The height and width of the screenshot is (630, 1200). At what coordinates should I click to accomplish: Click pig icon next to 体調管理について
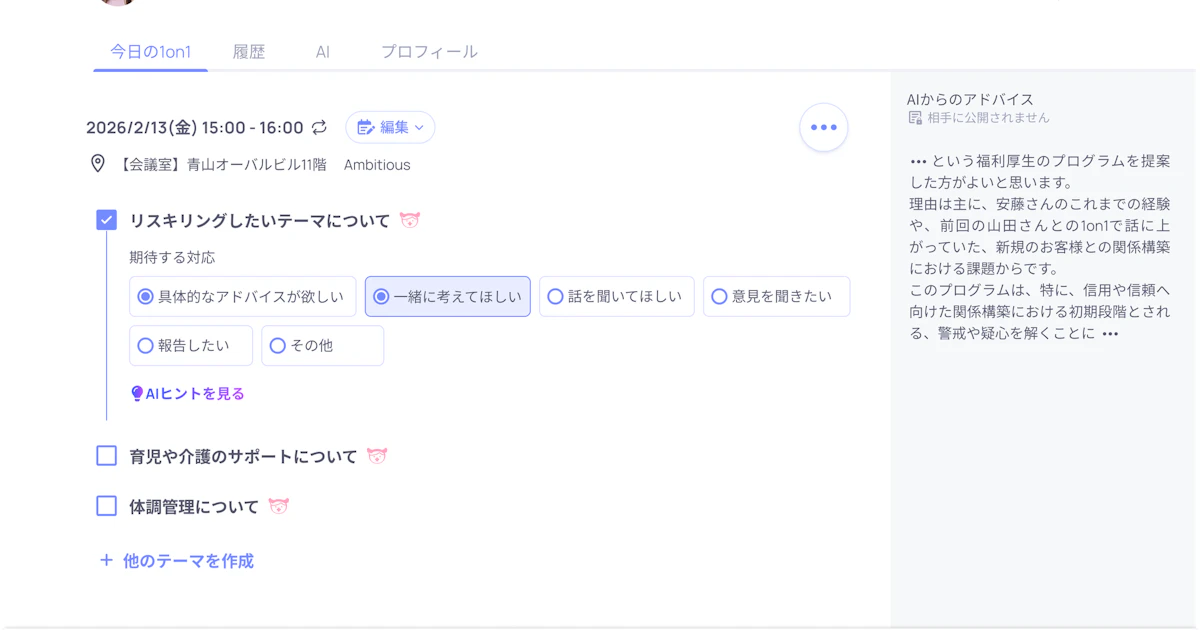click(279, 507)
